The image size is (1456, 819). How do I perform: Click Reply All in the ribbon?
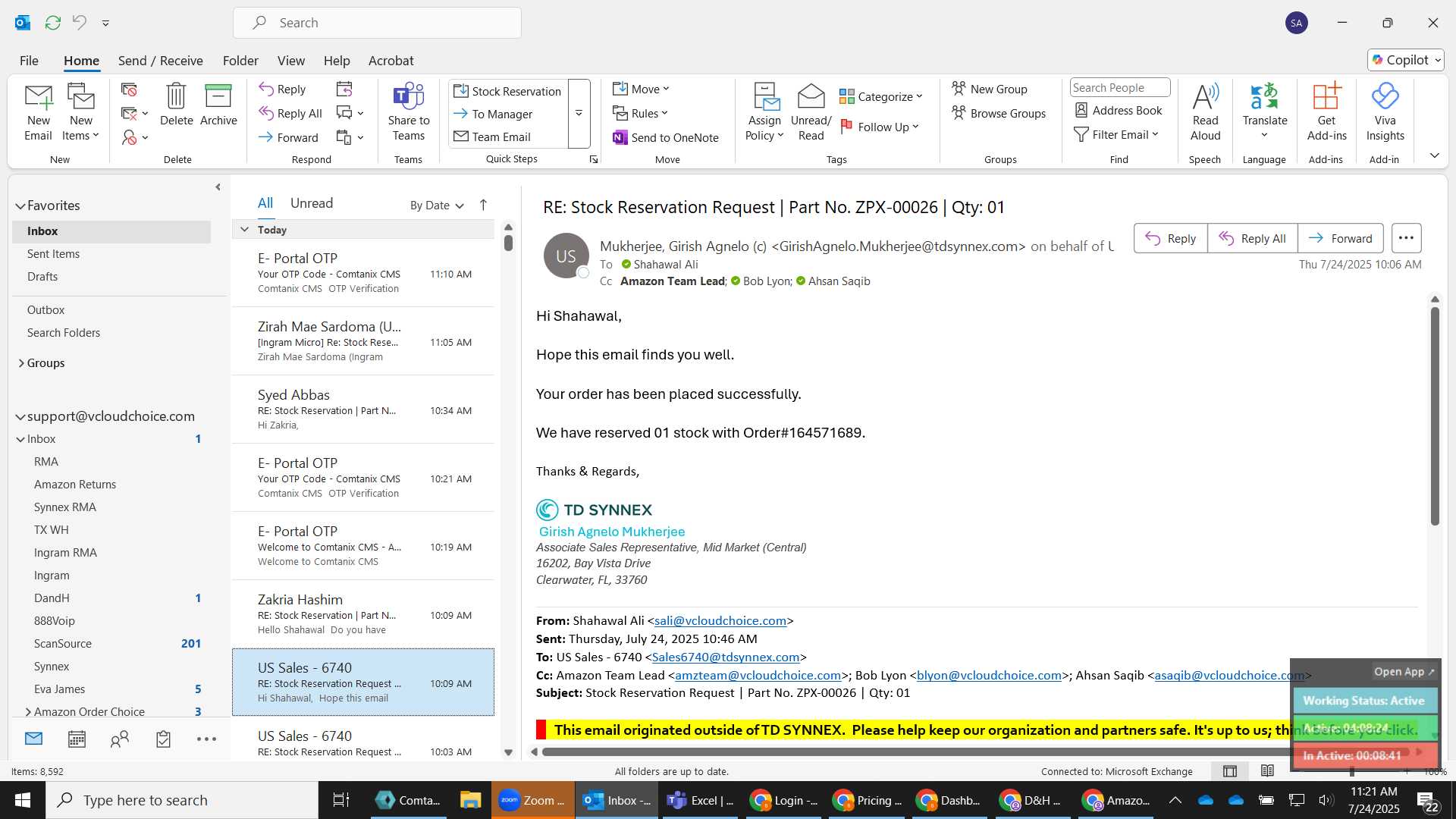(290, 113)
